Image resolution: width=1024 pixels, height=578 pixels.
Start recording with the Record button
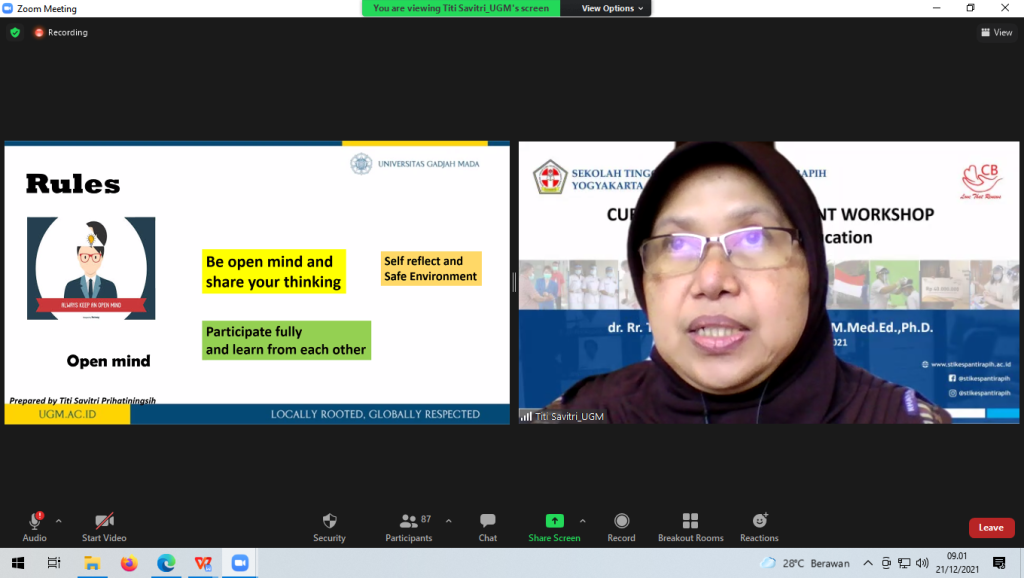tap(621, 521)
